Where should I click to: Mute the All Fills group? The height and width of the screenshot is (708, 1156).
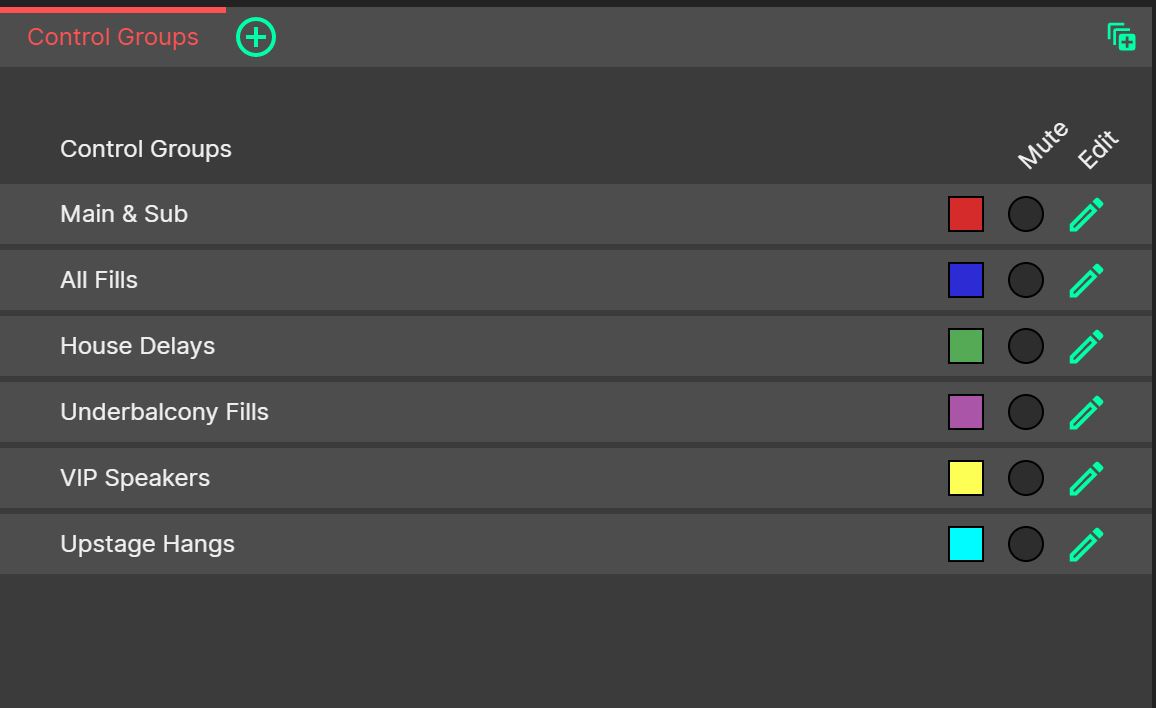[1026, 280]
